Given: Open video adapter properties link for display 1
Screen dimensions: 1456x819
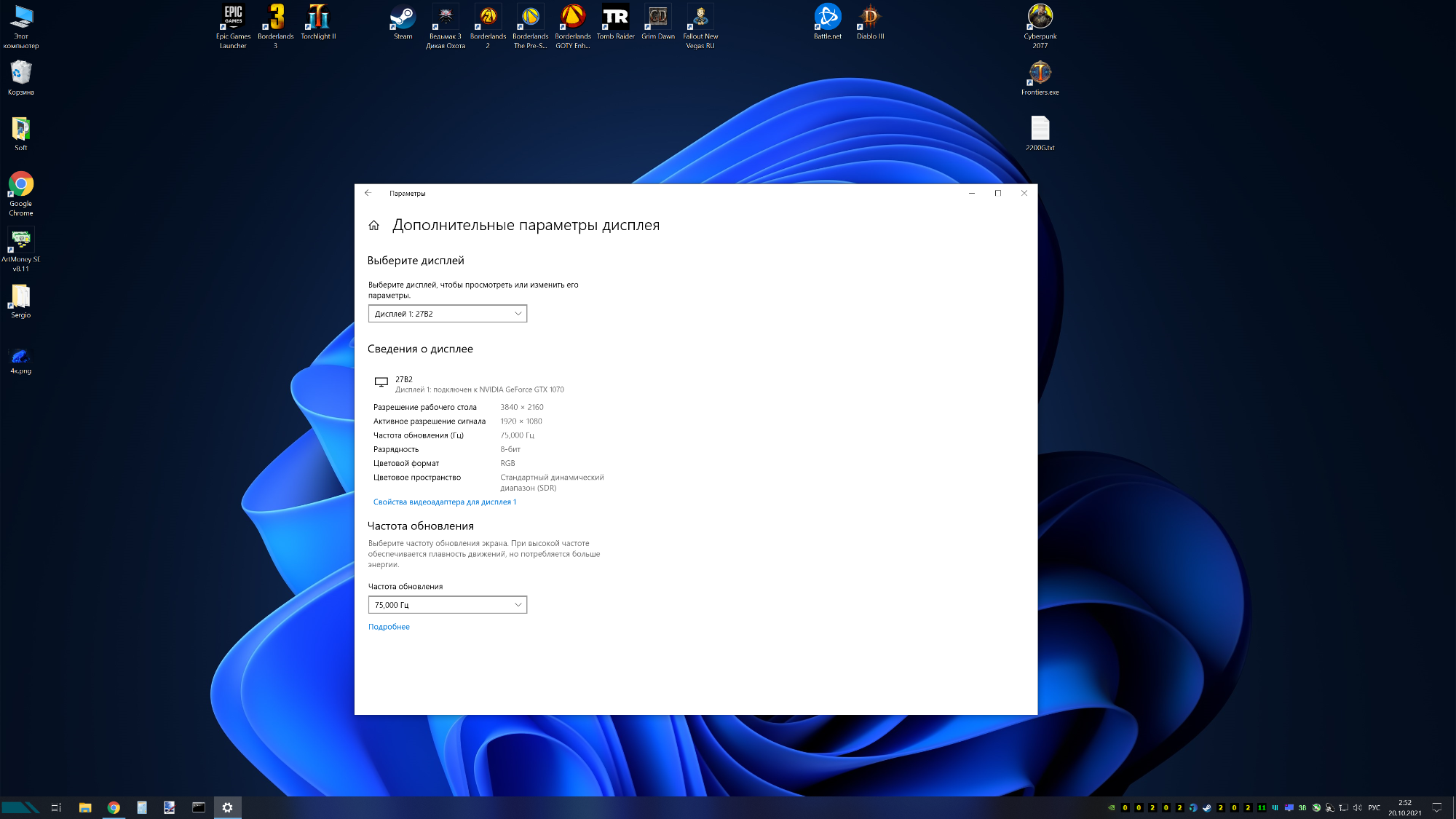Looking at the screenshot, I should (444, 502).
